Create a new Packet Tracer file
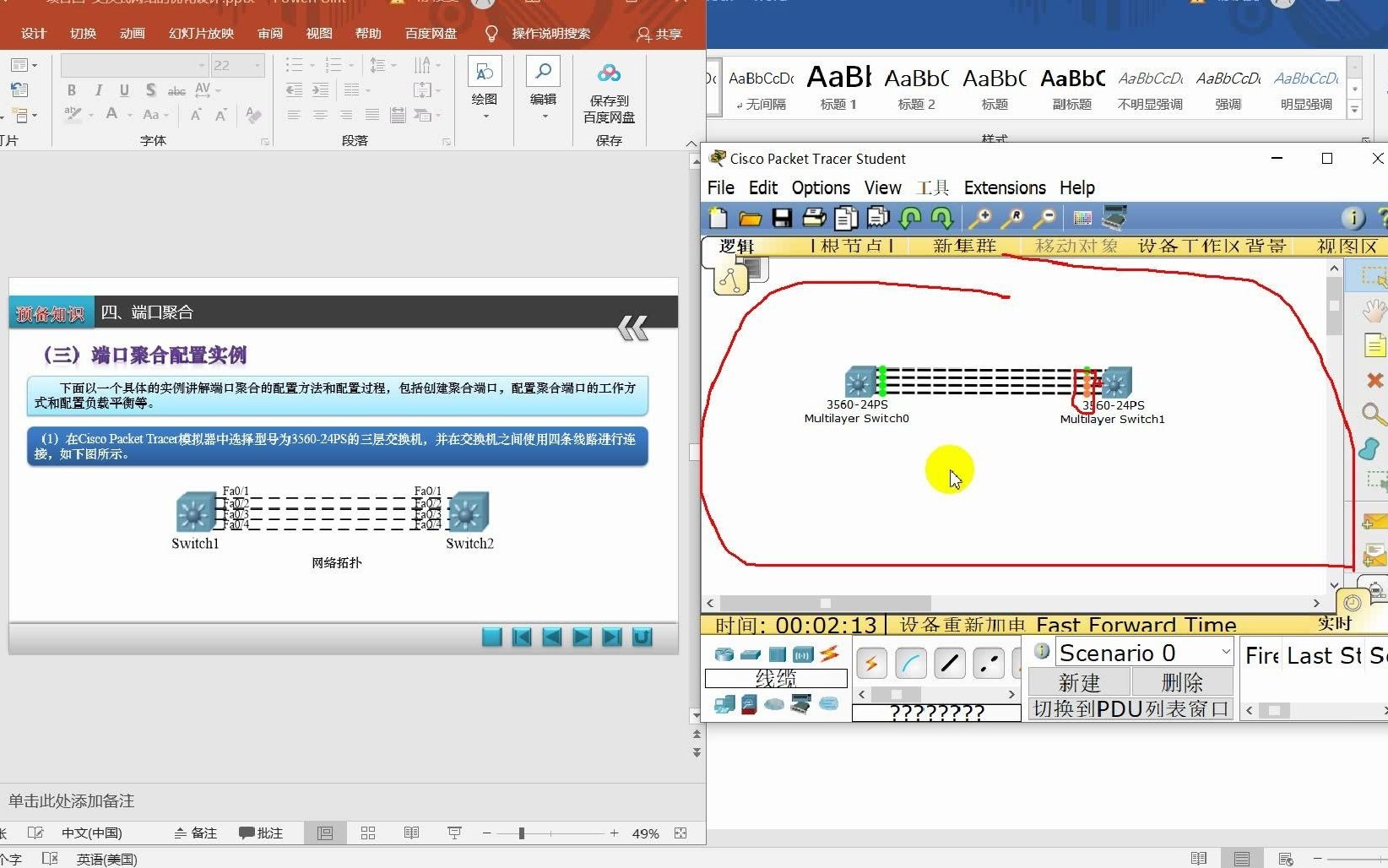The image size is (1388, 868). point(718,218)
